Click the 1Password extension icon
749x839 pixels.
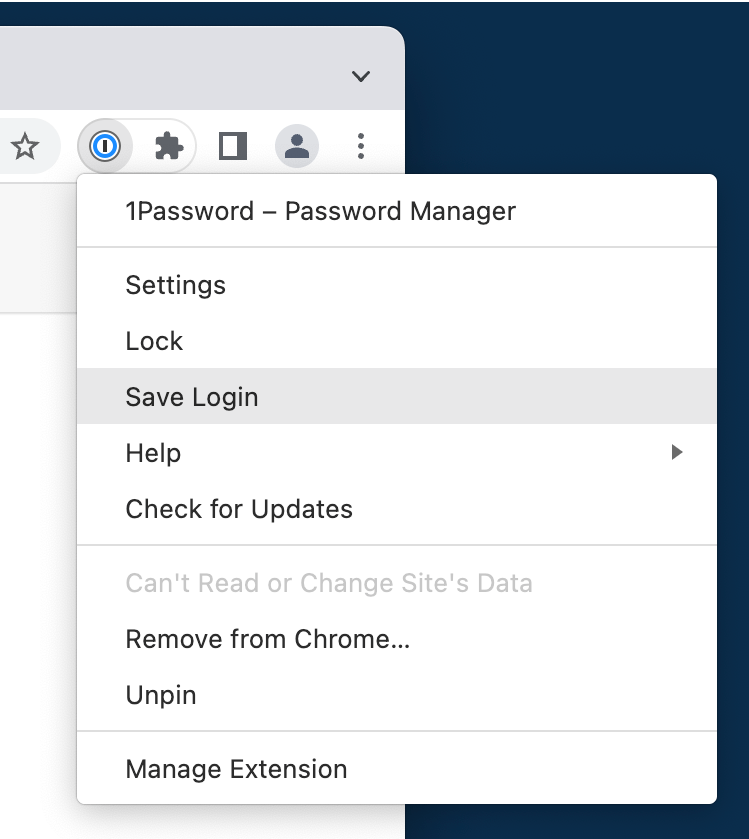105,146
